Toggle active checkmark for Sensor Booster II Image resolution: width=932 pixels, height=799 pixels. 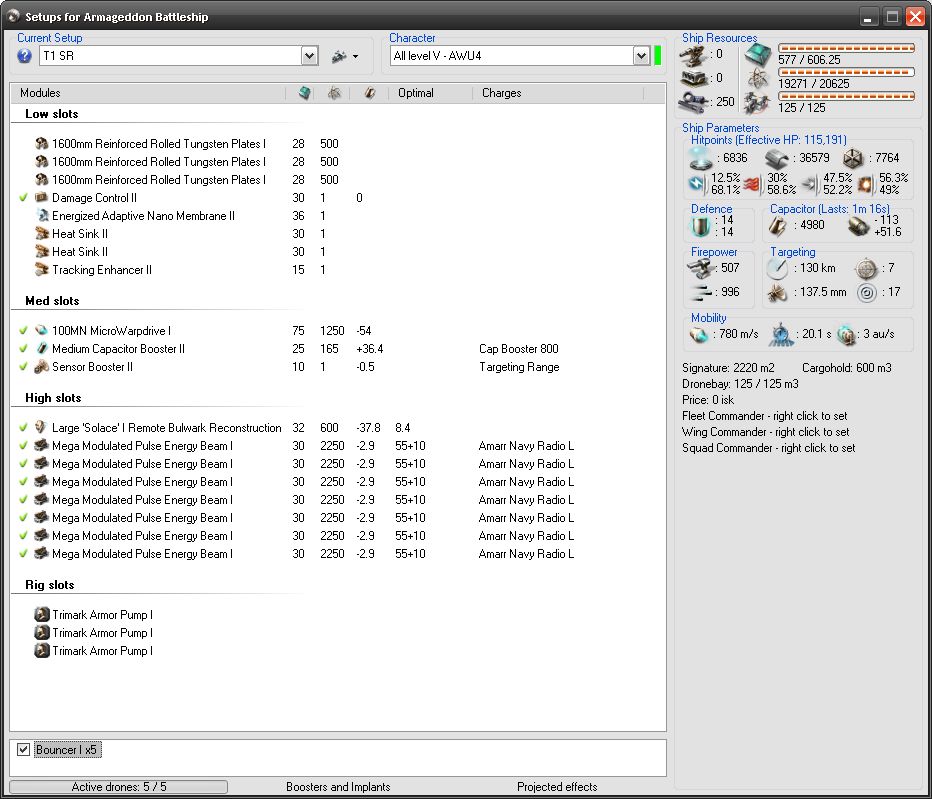(23, 366)
